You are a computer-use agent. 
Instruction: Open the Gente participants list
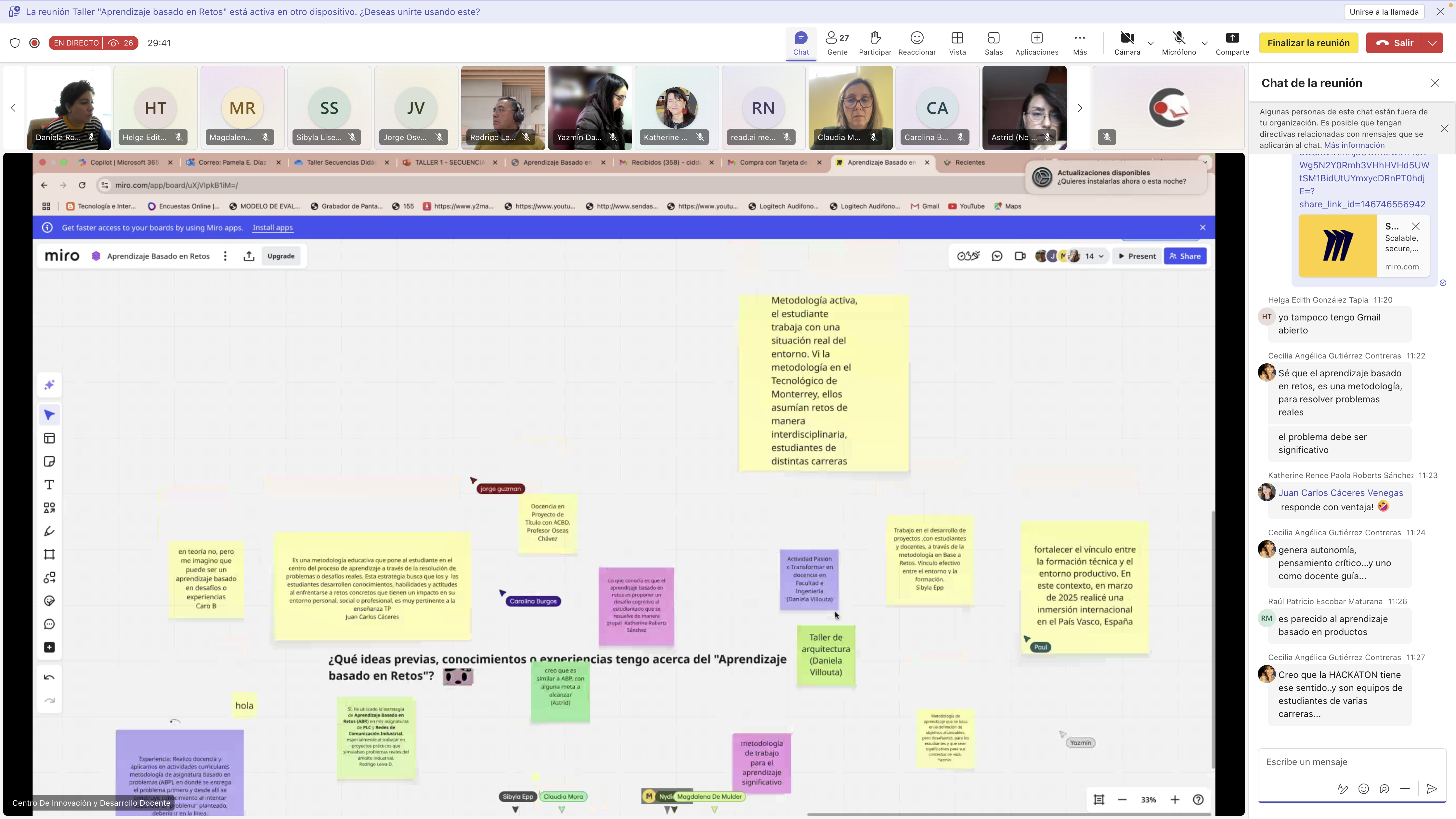pyautogui.click(x=837, y=43)
